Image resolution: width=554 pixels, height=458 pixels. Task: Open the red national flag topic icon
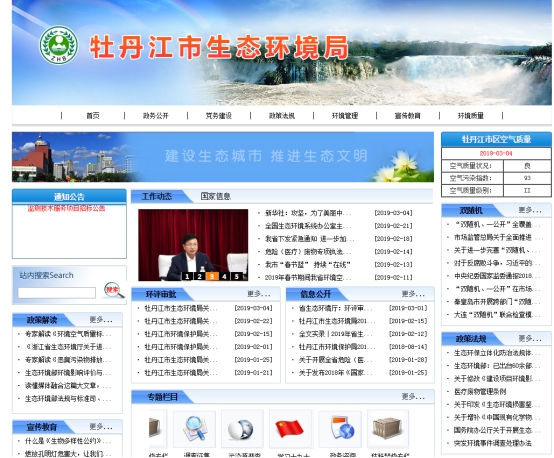tap(290, 429)
